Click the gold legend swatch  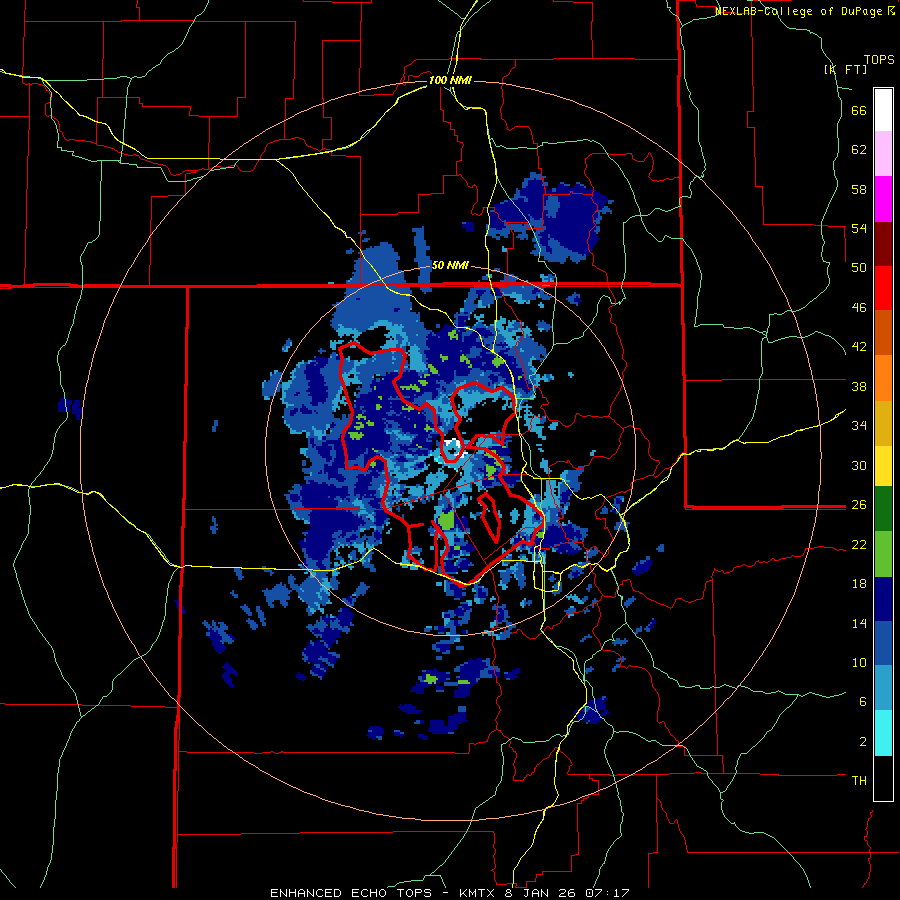[x=883, y=422]
